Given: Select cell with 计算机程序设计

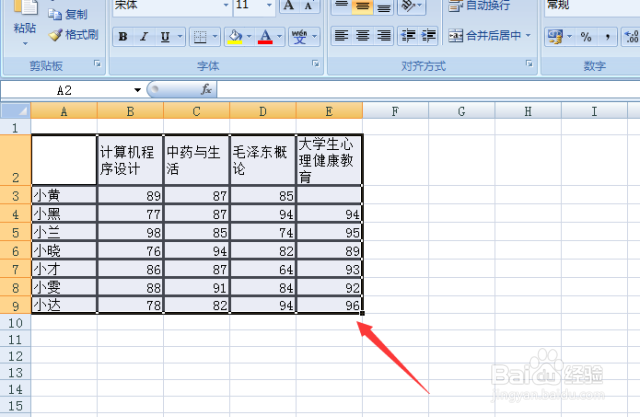Looking at the screenshot, I should tap(130, 160).
